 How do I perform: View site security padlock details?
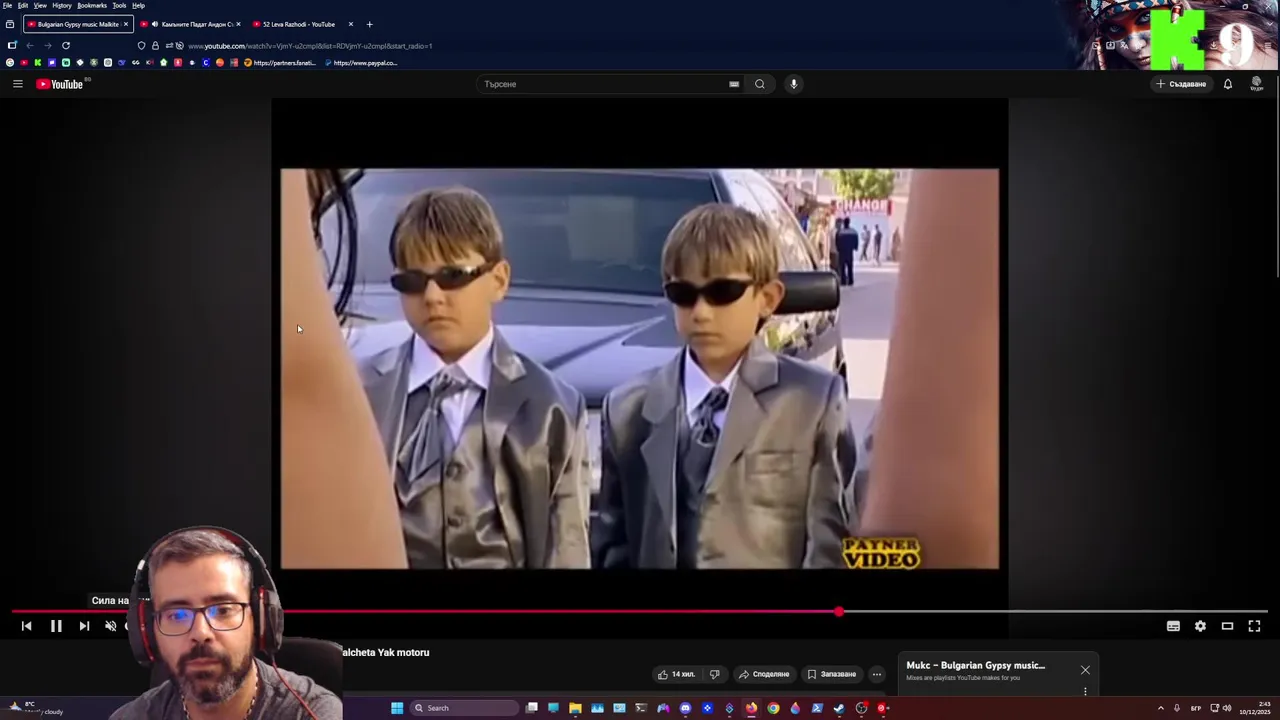tap(155, 46)
